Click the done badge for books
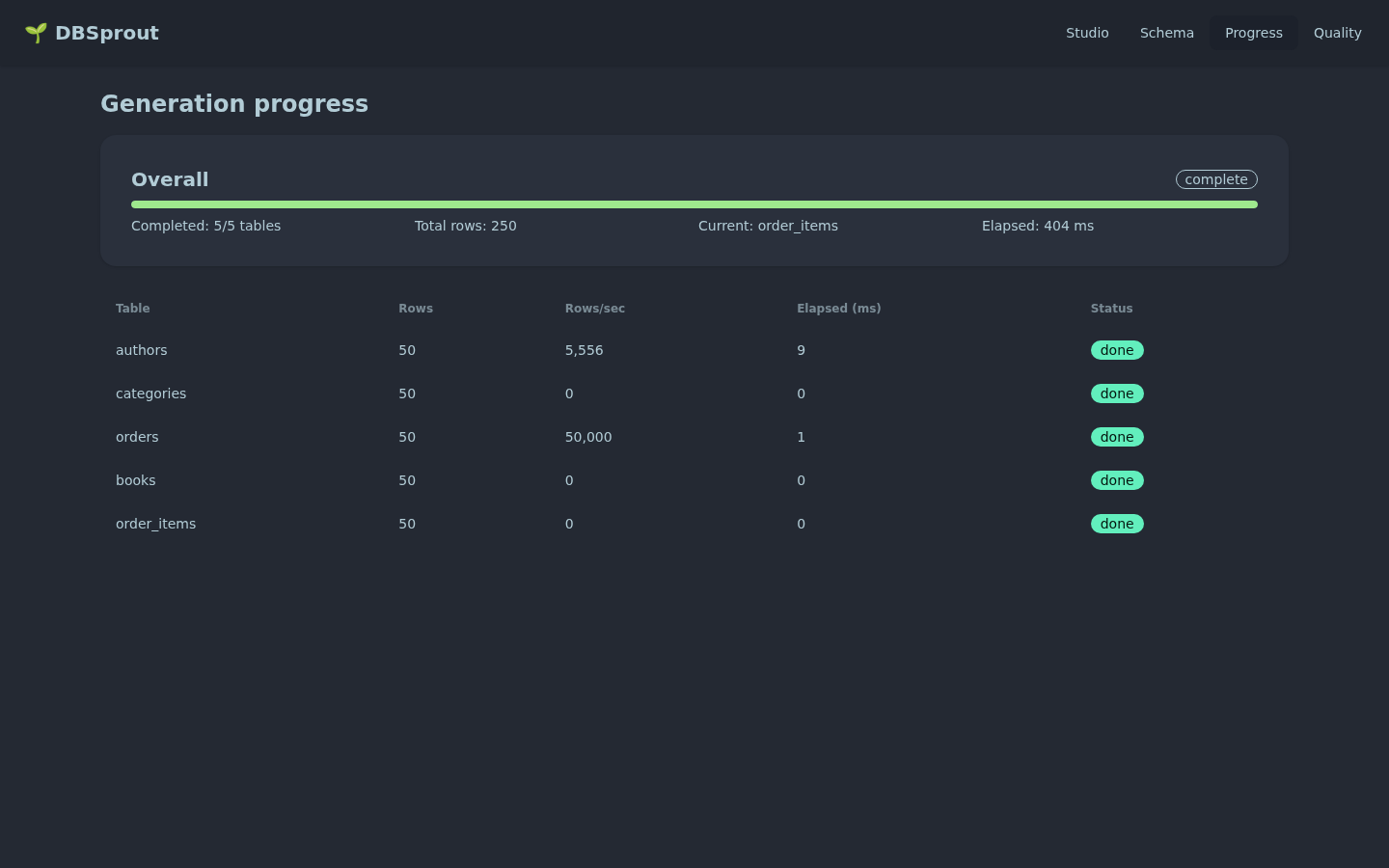 coord(1117,480)
